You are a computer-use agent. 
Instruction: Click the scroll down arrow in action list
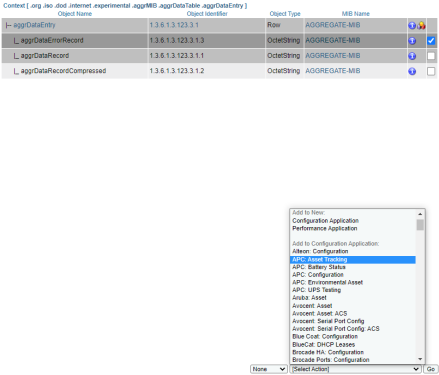(420, 359)
